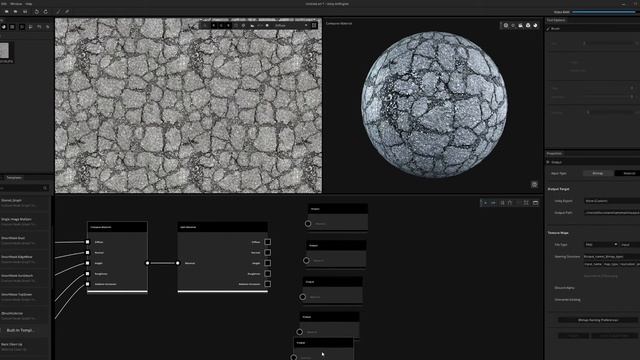Open the Using Export dropdown

(x=611, y=201)
